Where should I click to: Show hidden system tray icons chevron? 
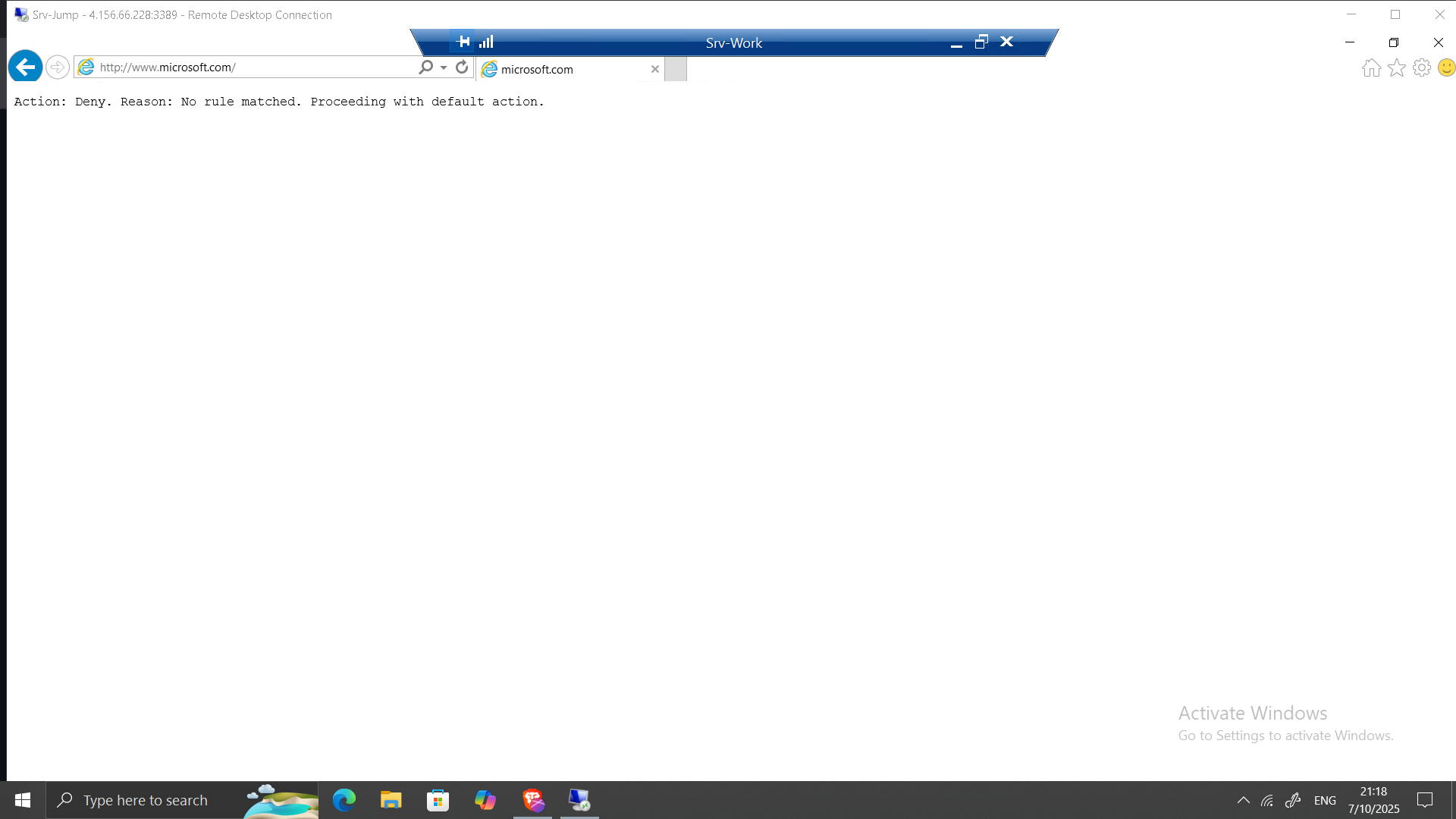tap(1244, 800)
